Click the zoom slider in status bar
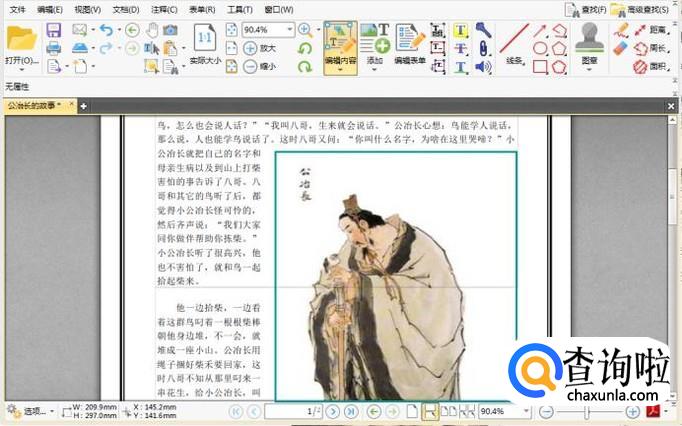Viewport: 682px width, 426px height. click(x=587, y=411)
